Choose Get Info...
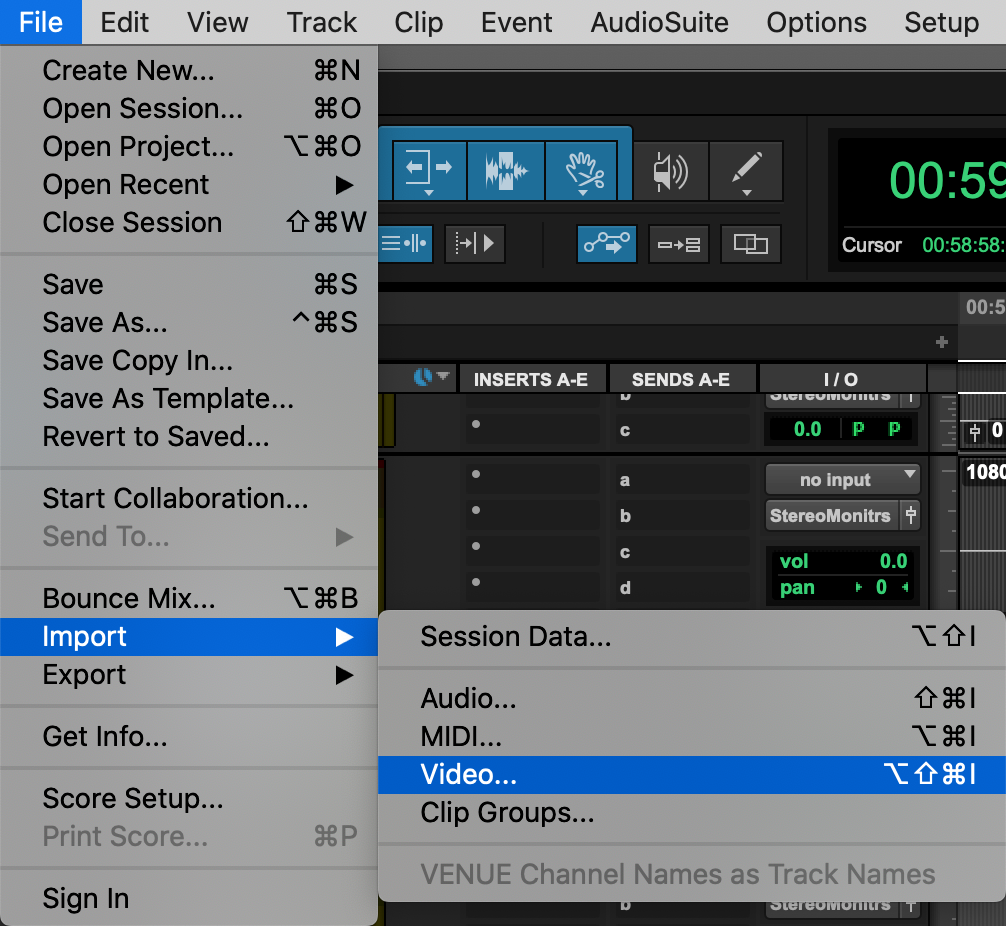This screenshot has width=1006, height=926. click(x=189, y=736)
